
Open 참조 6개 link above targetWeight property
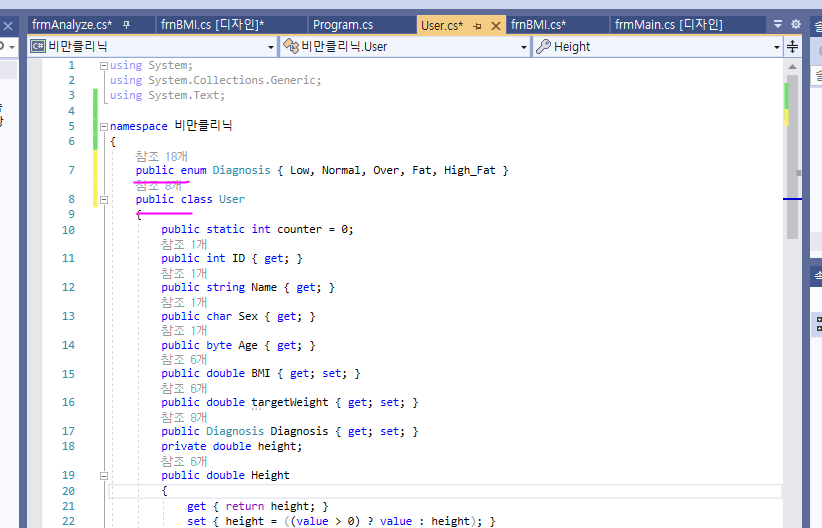(x=184, y=388)
